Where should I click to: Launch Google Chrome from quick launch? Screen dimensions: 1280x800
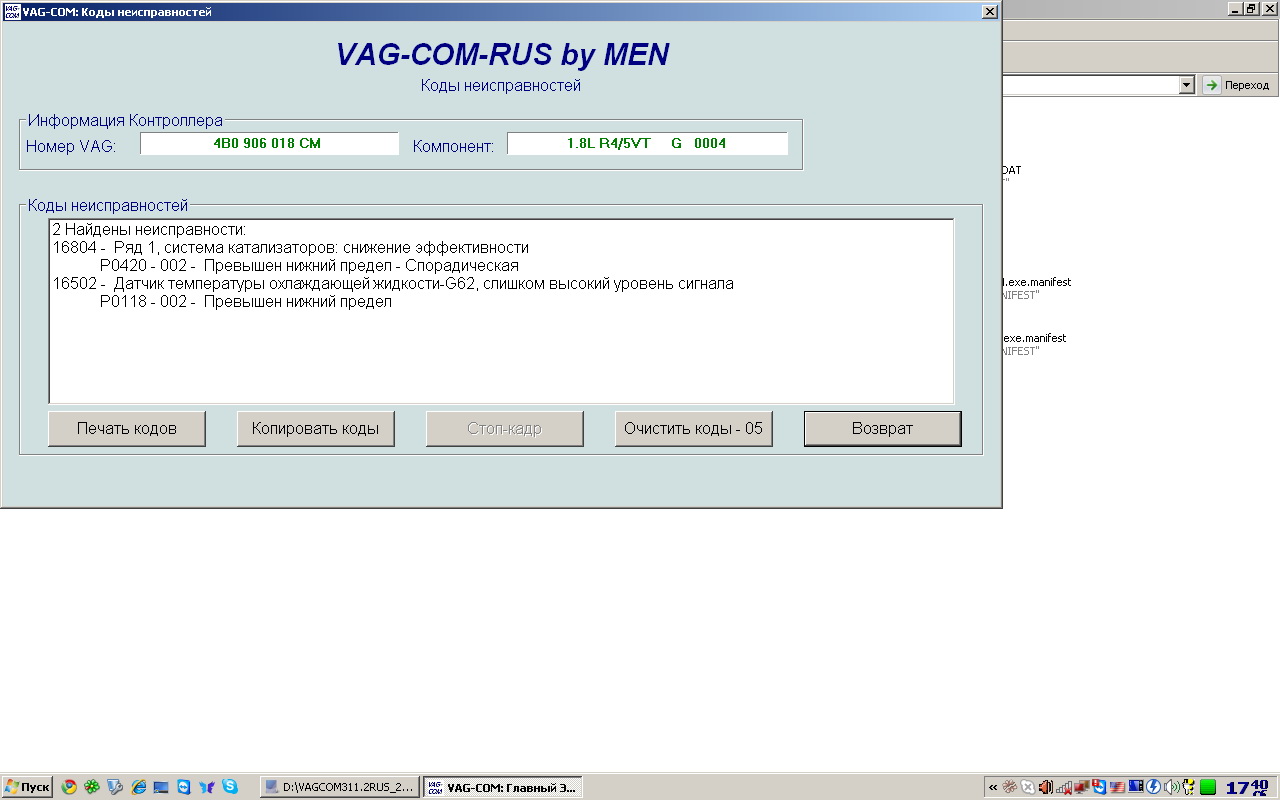click(69, 787)
